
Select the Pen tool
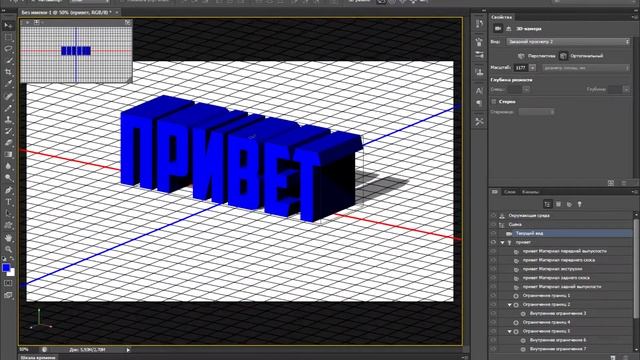click(x=8, y=190)
